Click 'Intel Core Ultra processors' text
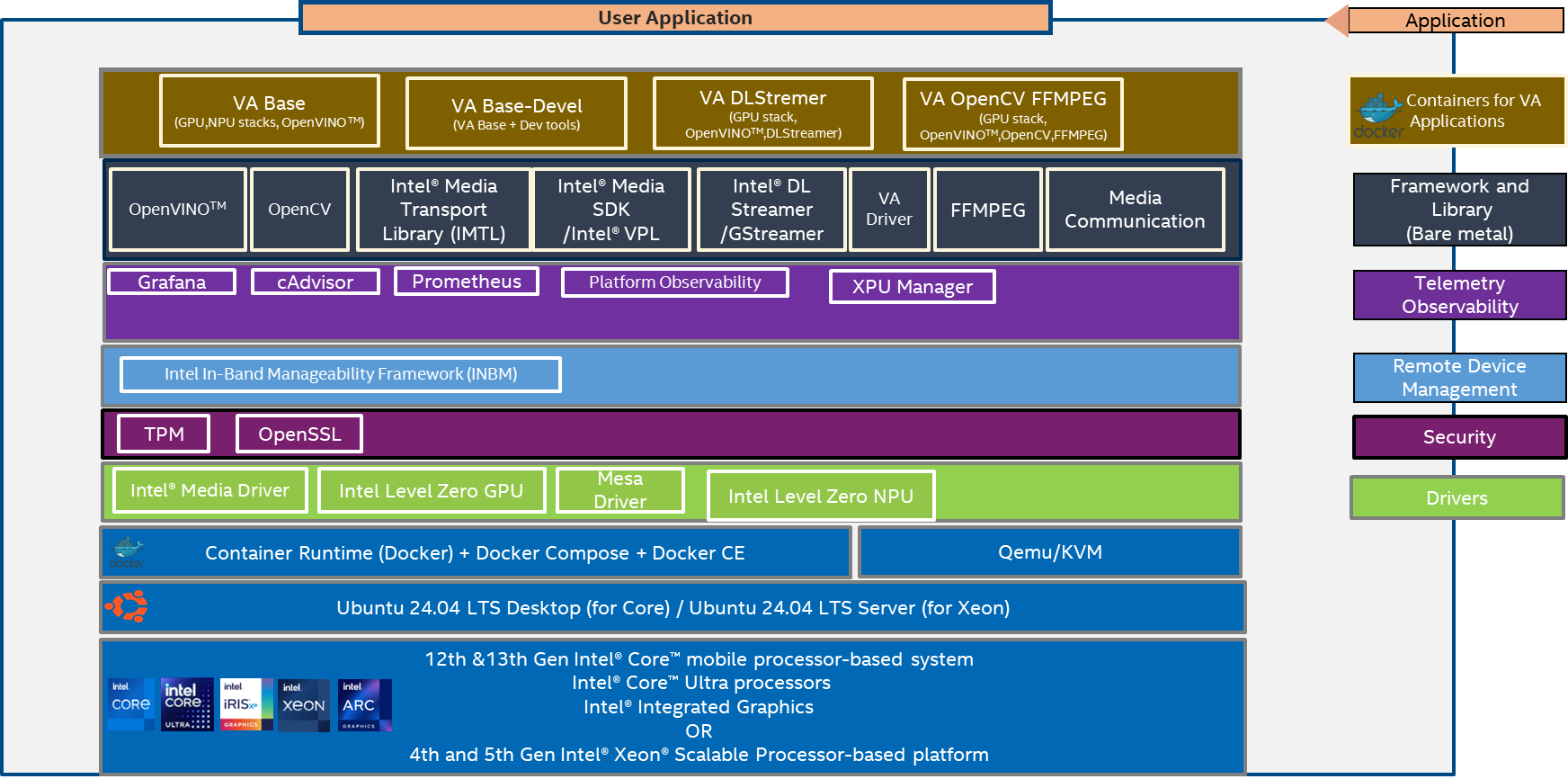This screenshot has width=1568, height=779. click(x=701, y=683)
